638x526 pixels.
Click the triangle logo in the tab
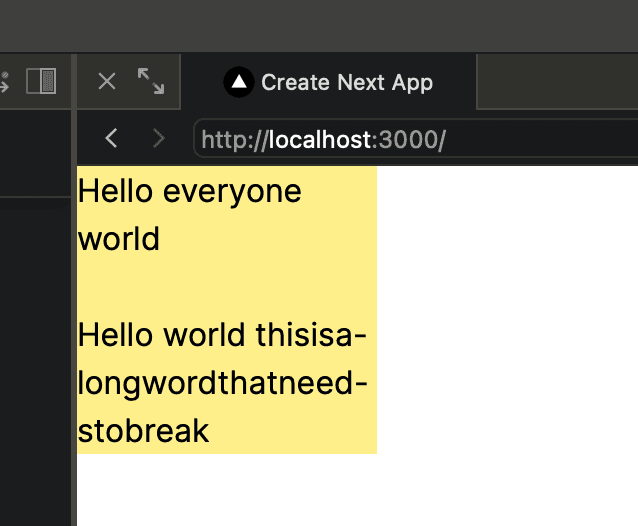tap(239, 82)
